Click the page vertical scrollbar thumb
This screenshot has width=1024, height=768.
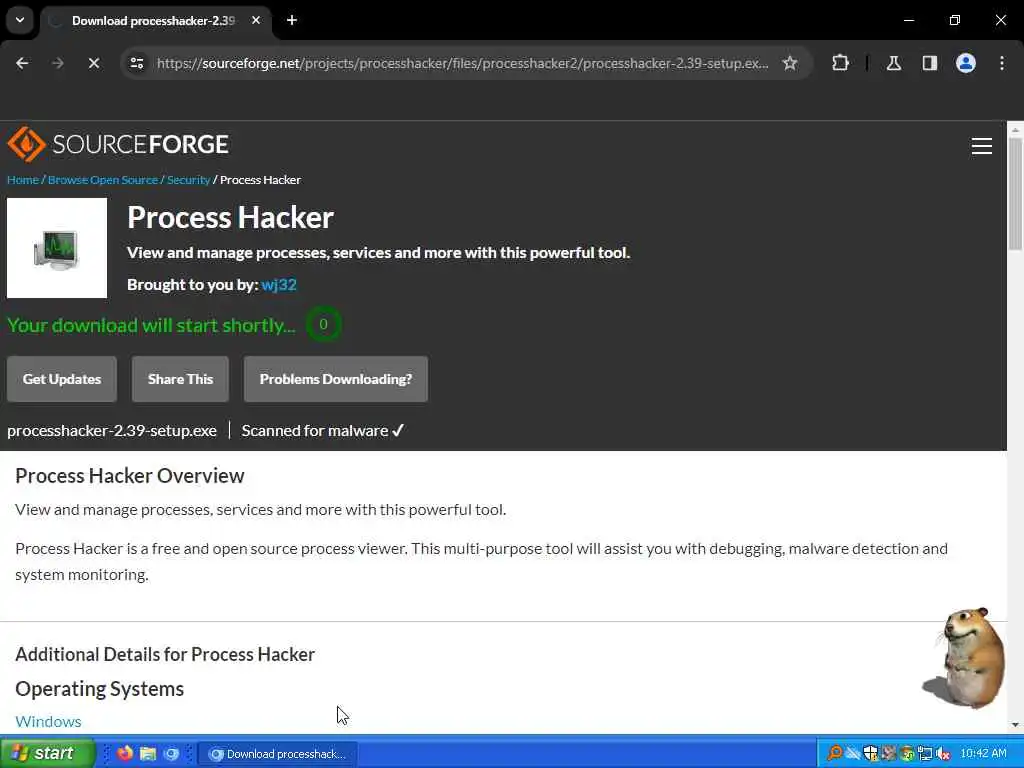pyautogui.click(x=1015, y=194)
